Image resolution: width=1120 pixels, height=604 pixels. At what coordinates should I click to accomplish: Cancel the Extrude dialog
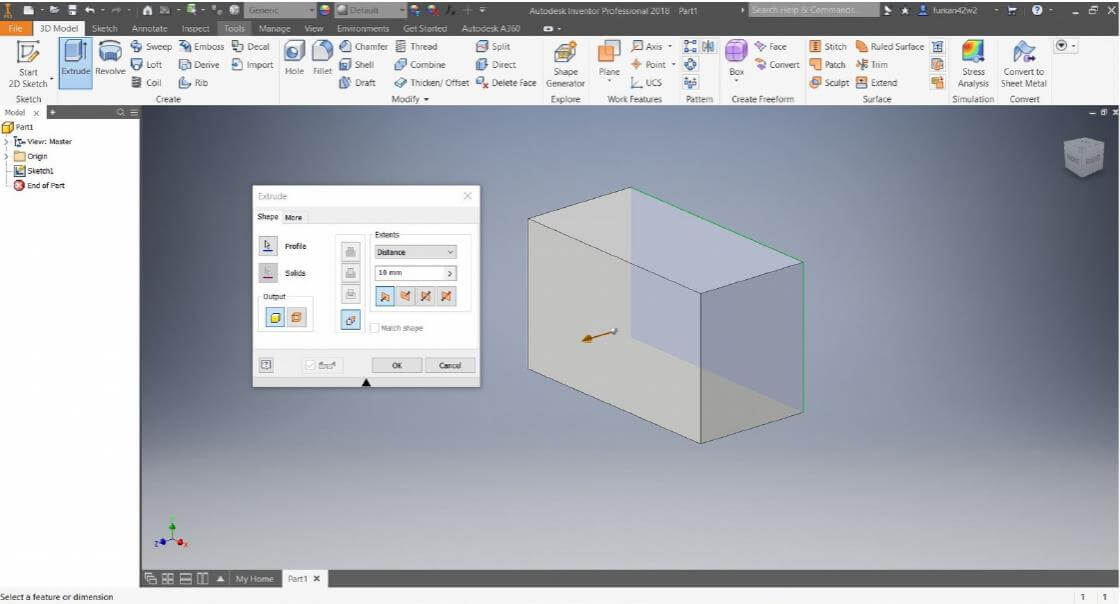click(449, 365)
